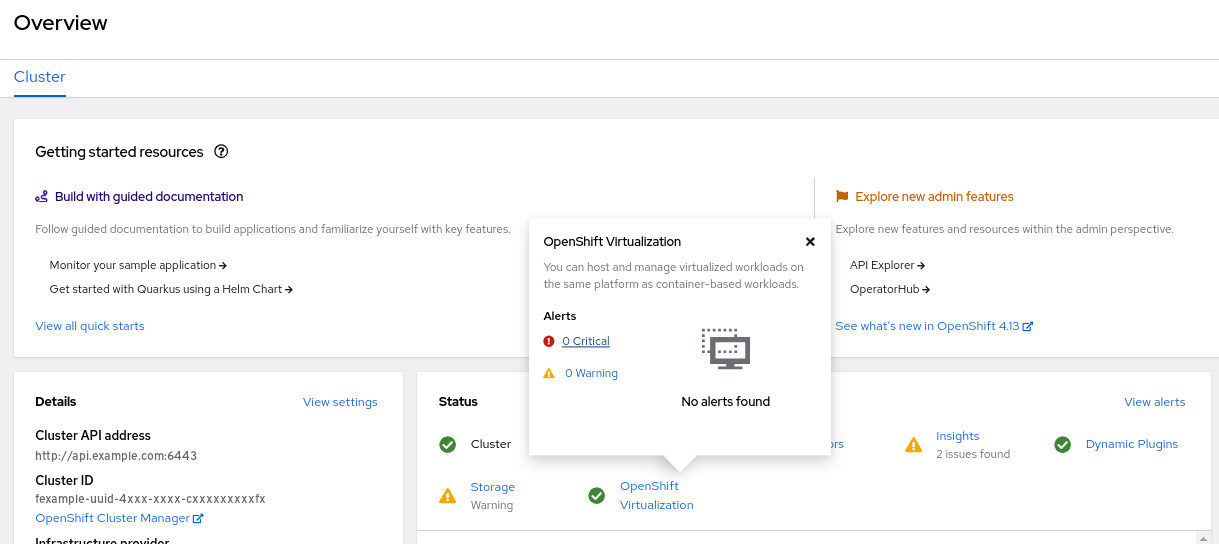
Task: Close the OpenShift Virtualization popover
Action: [x=810, y=242]
